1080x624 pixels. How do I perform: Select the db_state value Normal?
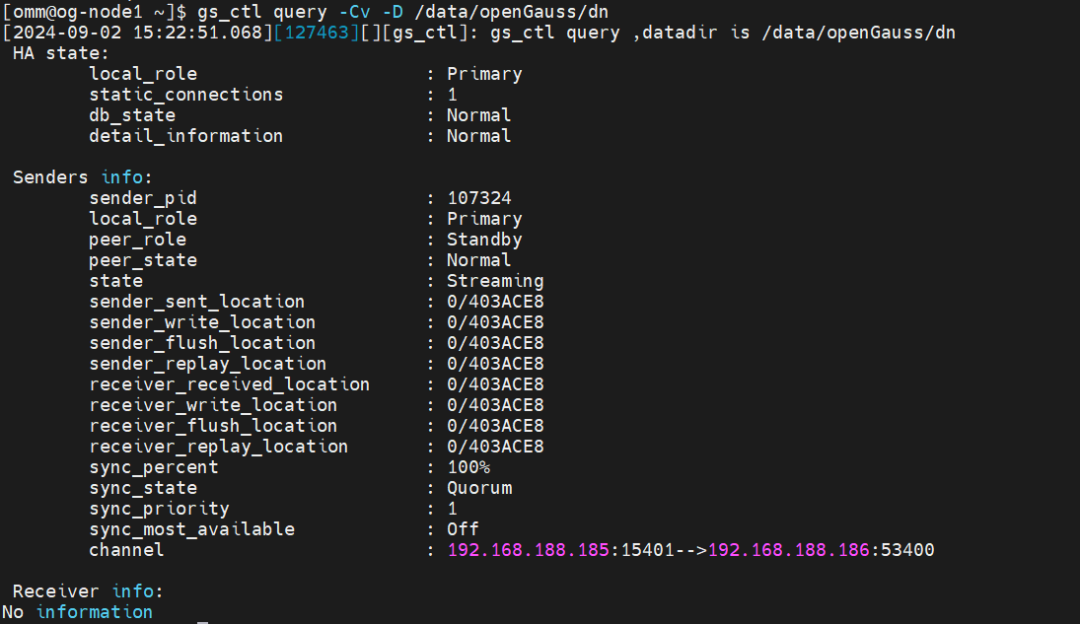coord(479,115)
